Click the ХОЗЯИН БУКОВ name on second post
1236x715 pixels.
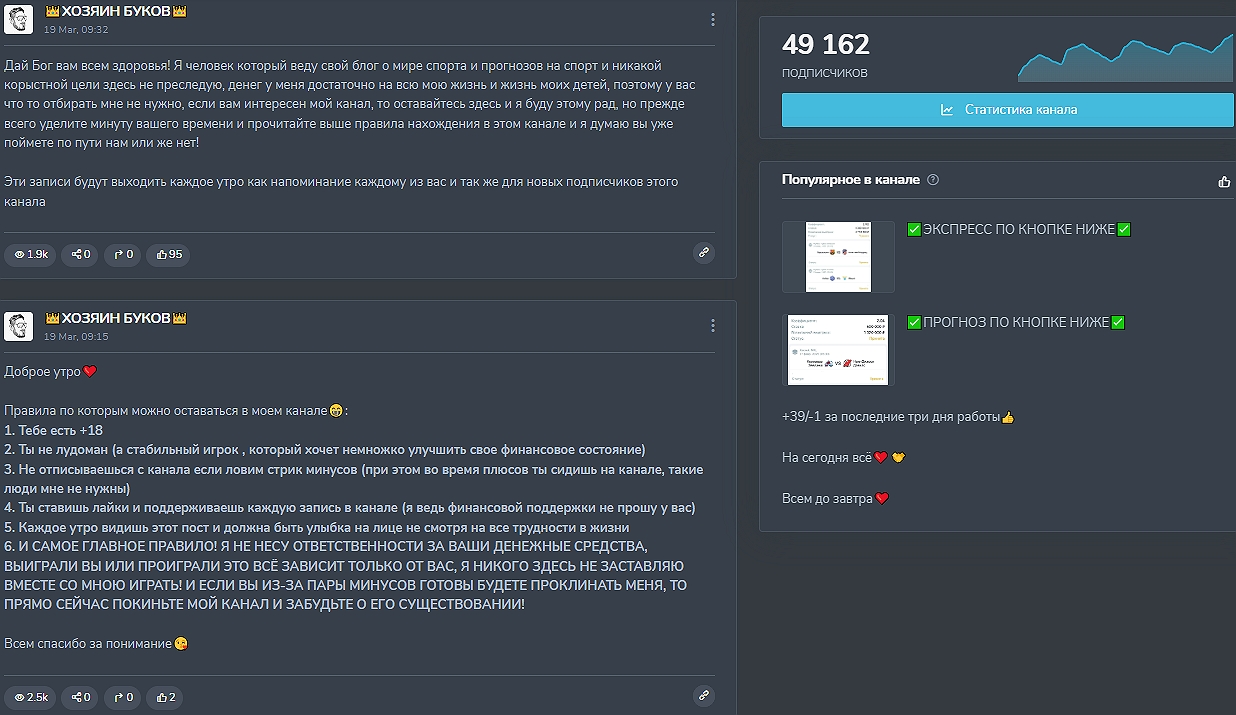pos(116,318)
